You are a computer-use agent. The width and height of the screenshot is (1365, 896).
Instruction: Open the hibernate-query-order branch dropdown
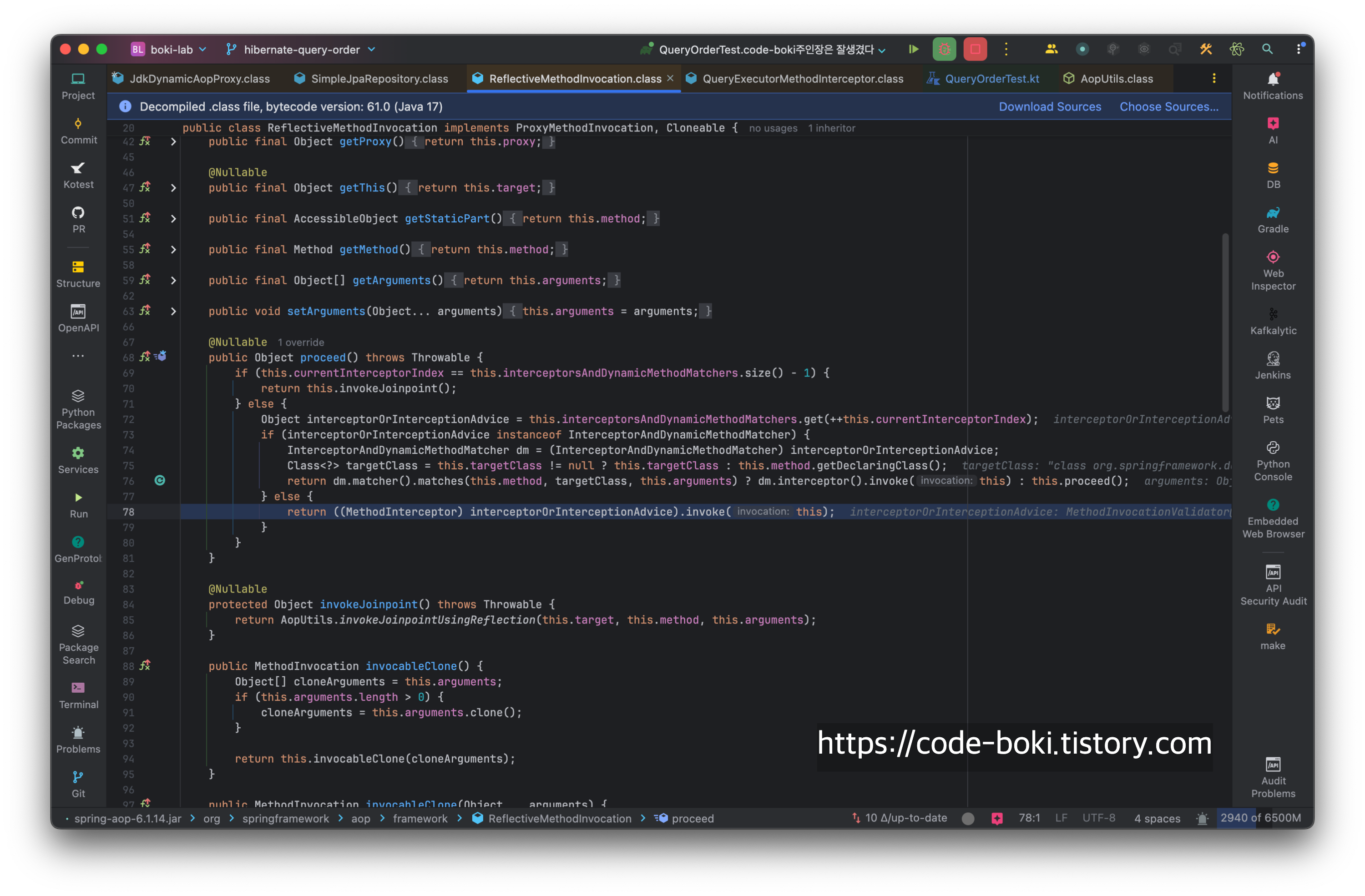pos(301,50)
